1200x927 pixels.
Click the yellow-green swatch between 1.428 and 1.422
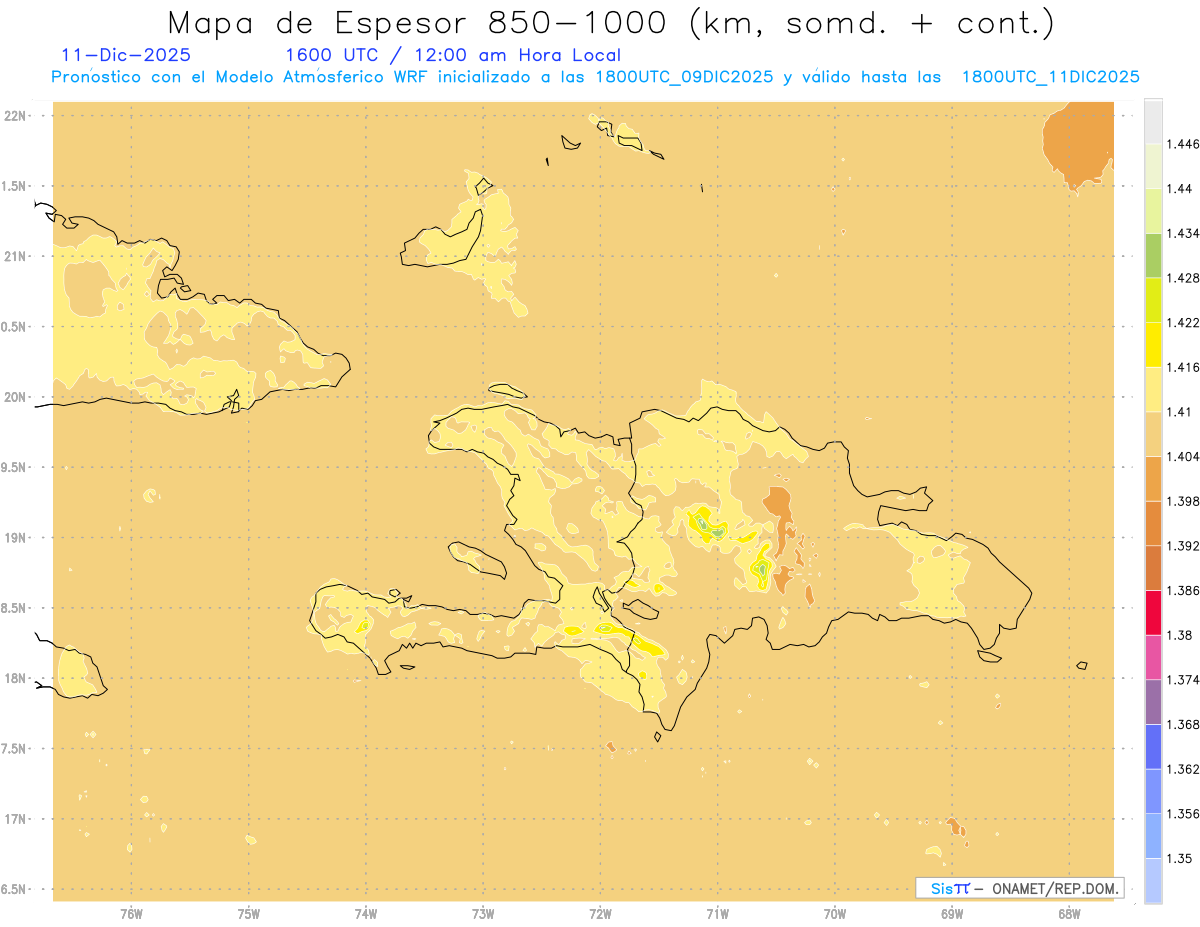1153,300
